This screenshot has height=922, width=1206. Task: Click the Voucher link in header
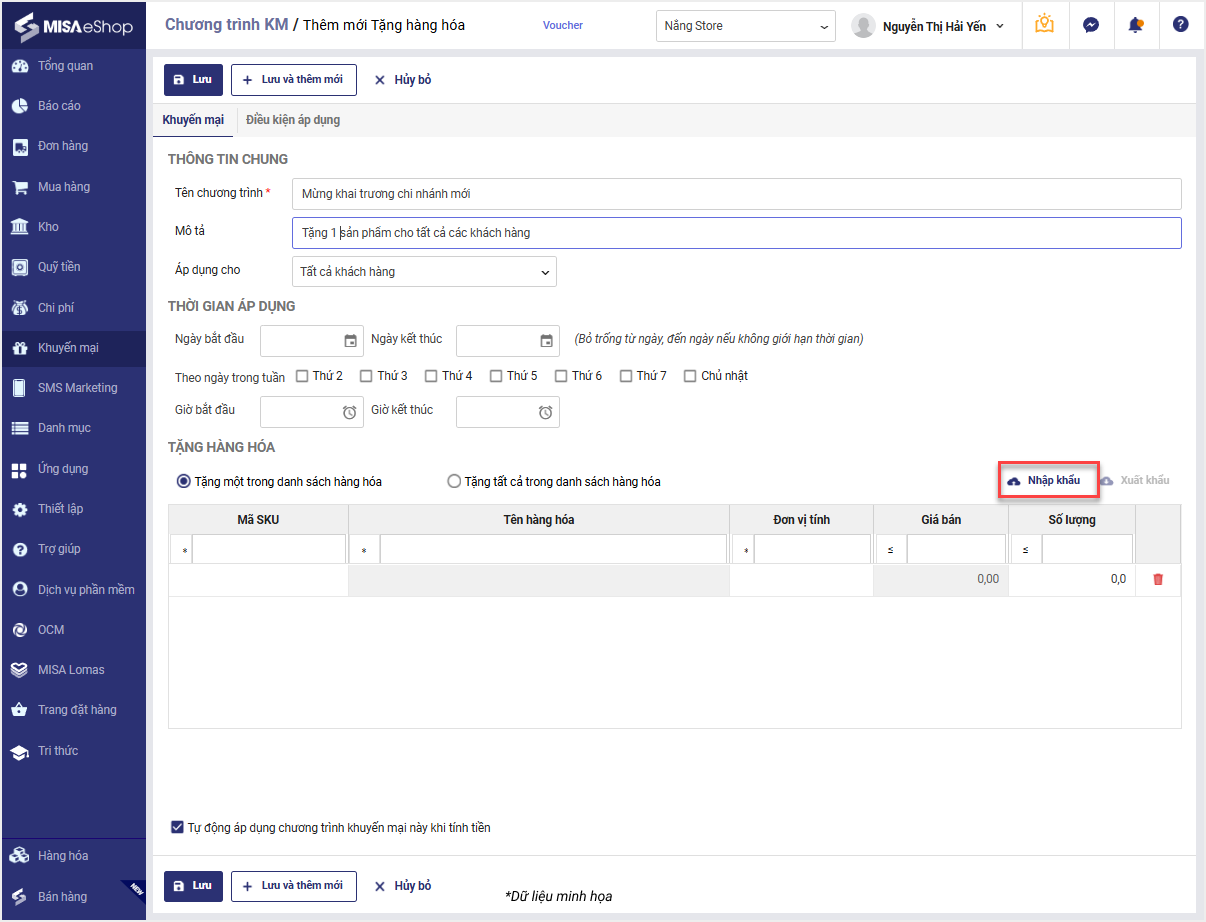point(562,25)
